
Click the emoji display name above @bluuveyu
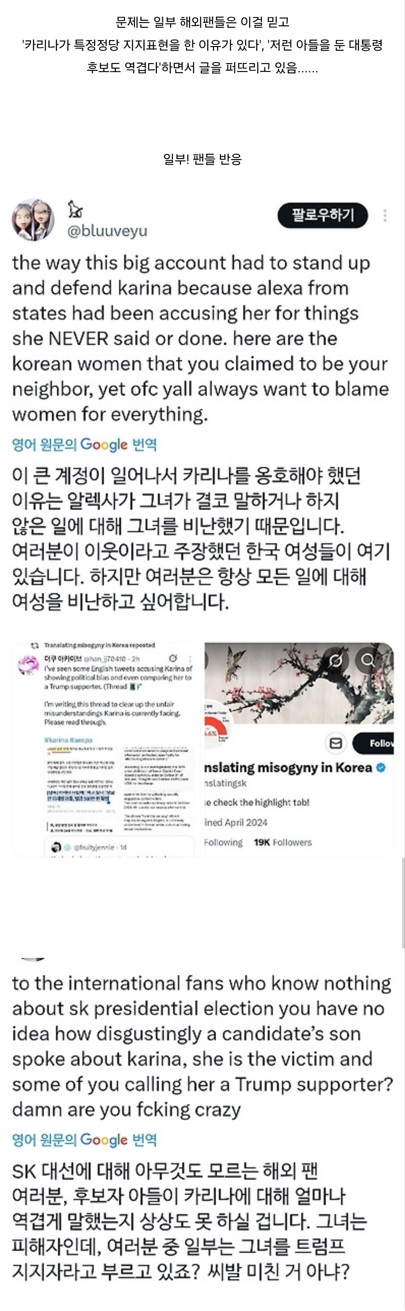[x=76, y=208]
